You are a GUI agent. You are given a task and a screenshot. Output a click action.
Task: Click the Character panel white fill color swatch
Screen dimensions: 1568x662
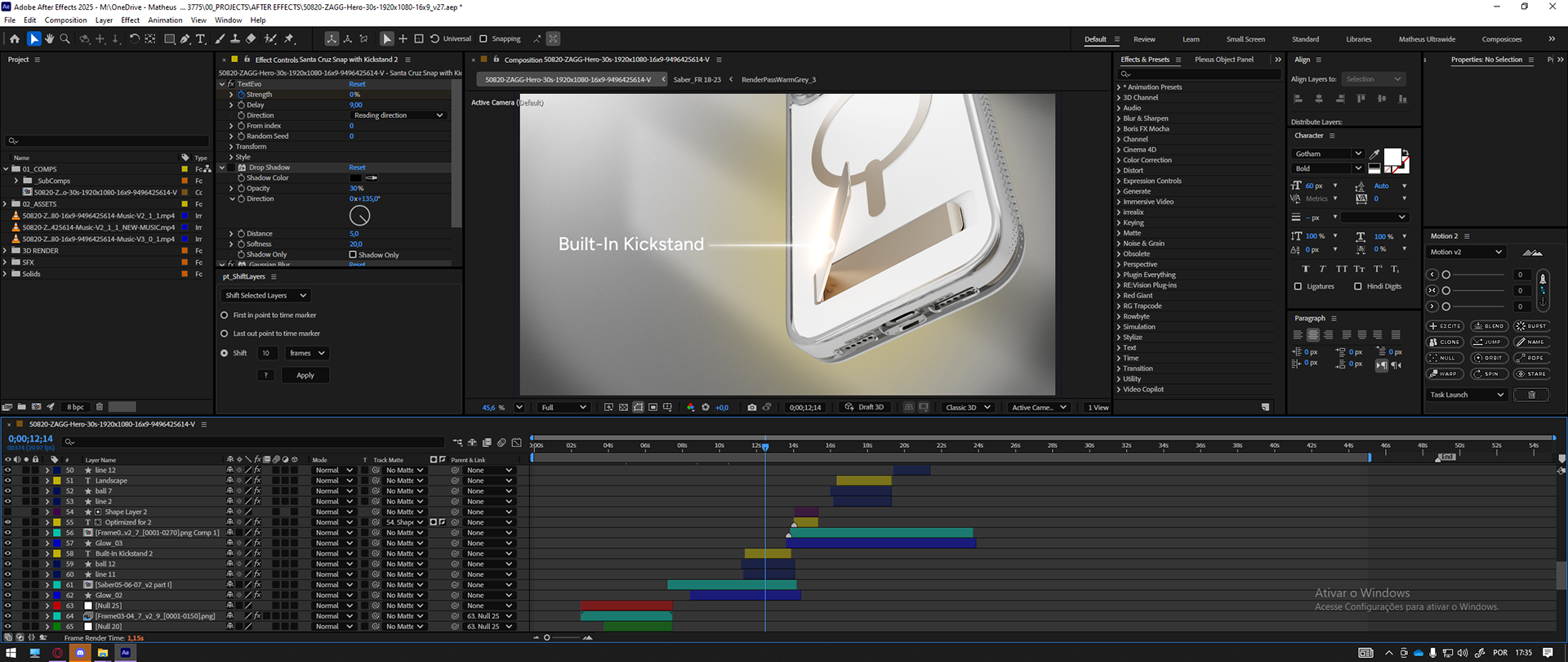click(1392, 157)
